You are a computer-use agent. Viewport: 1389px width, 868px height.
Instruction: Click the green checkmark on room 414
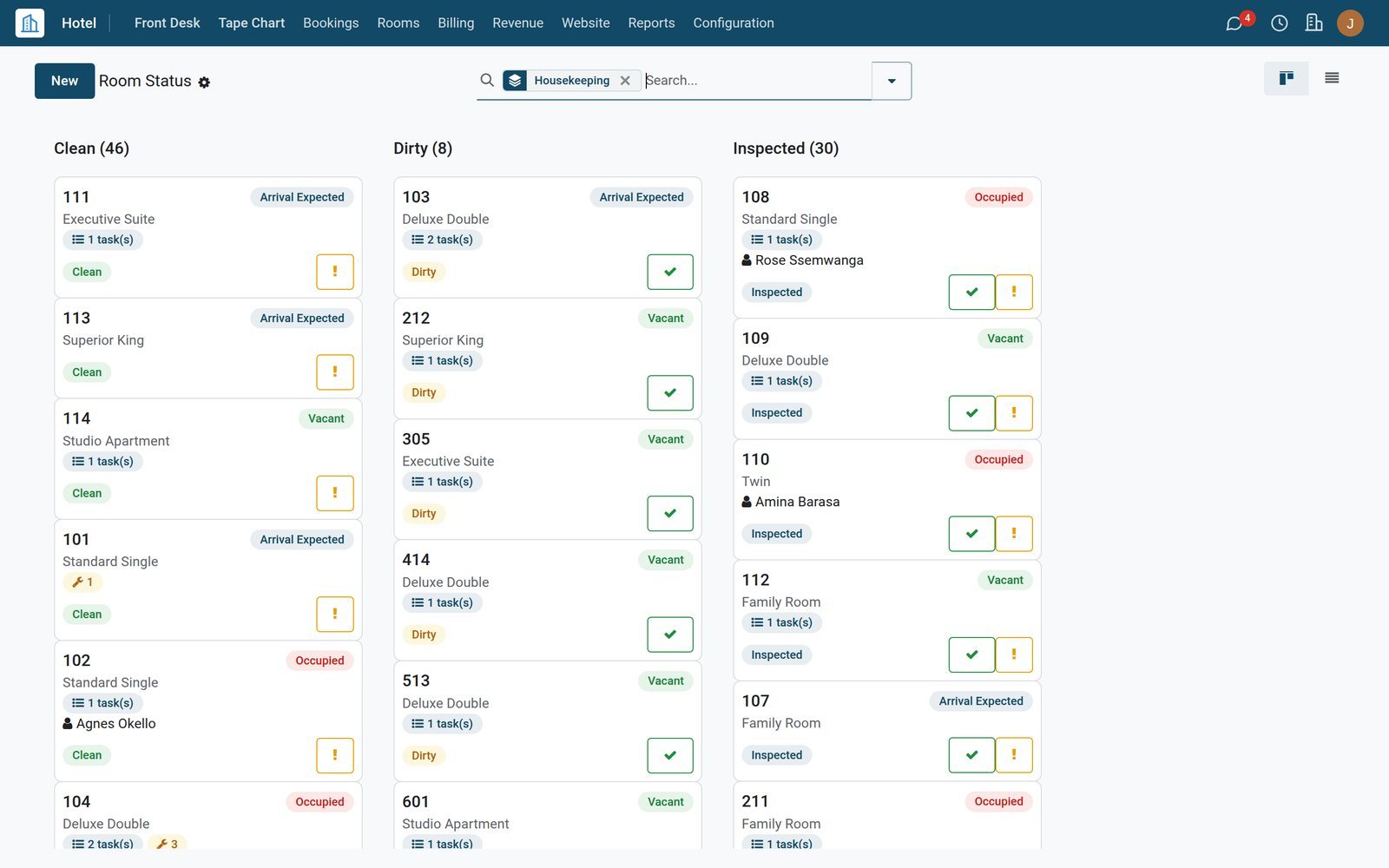670,635
